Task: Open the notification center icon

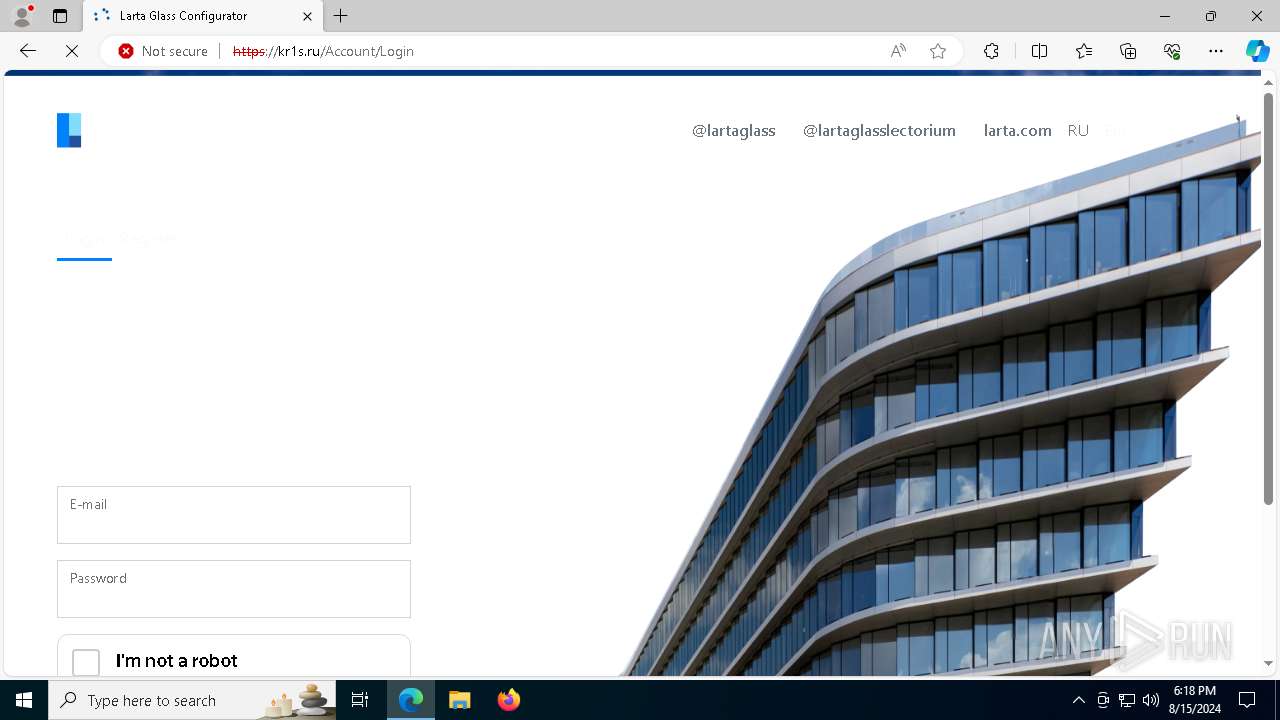Action: [1247, 700]
